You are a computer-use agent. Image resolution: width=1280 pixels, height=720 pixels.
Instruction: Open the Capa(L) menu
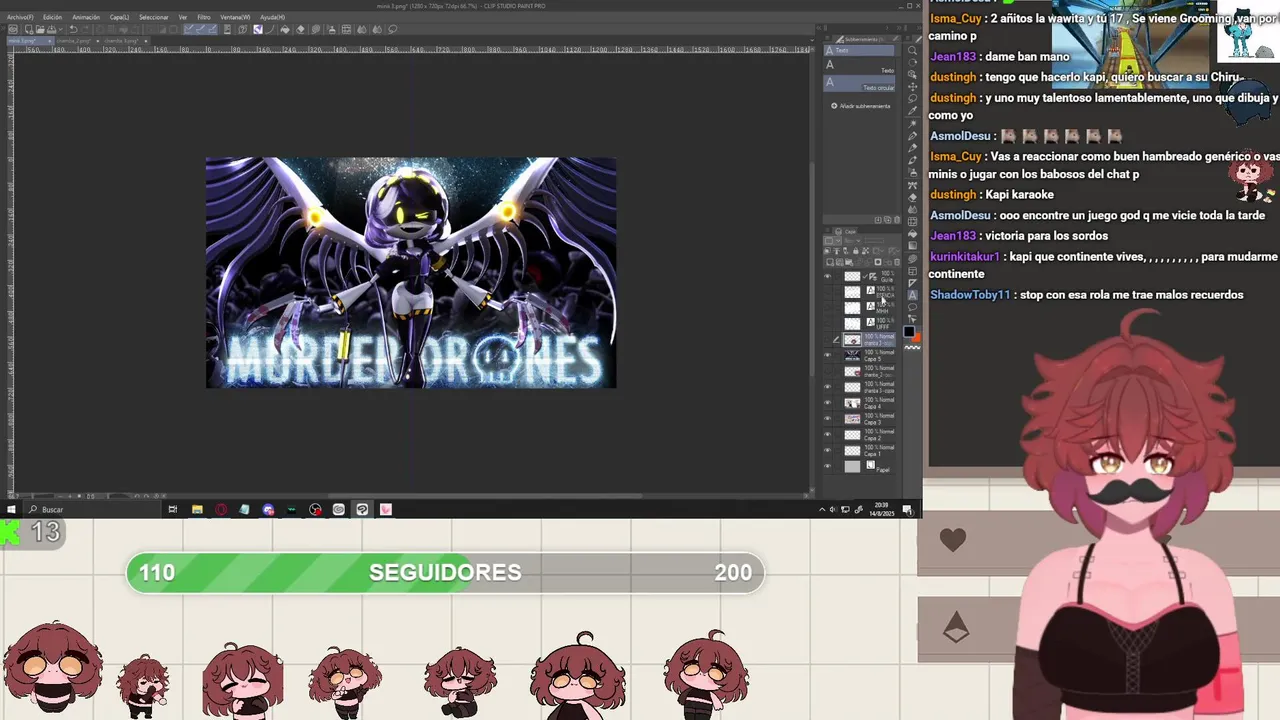coord(119,17)
